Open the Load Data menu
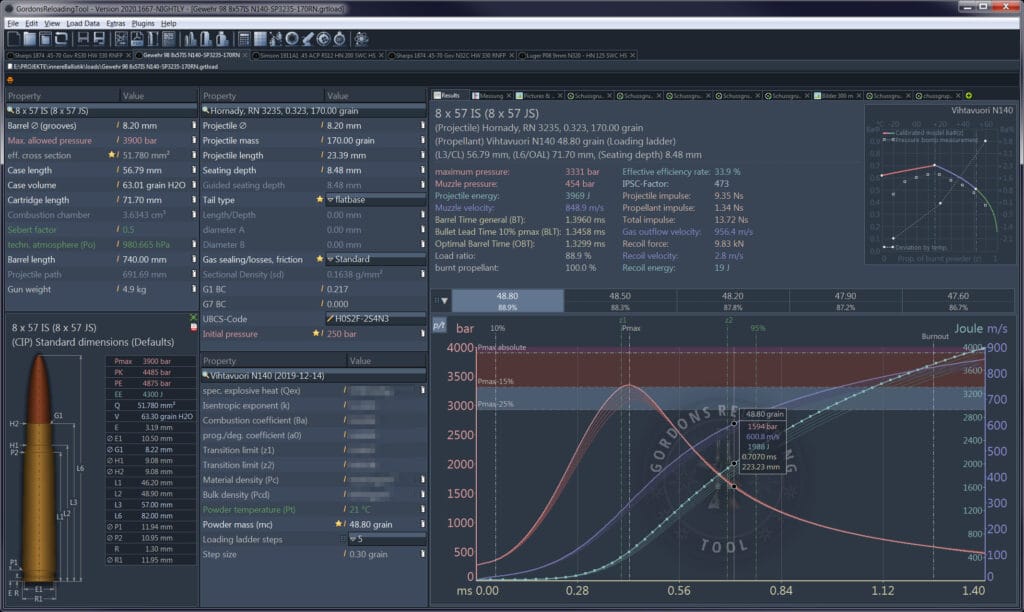Image resolution: width=1024 pixels, height=612 pixels. pyautogui.click(x=83, y=22)
